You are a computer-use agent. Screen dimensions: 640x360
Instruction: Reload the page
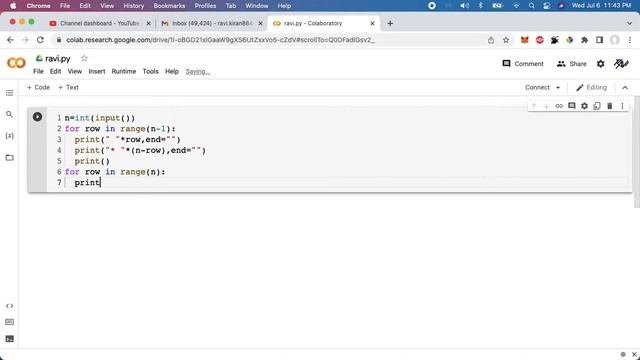pos(40,40)
